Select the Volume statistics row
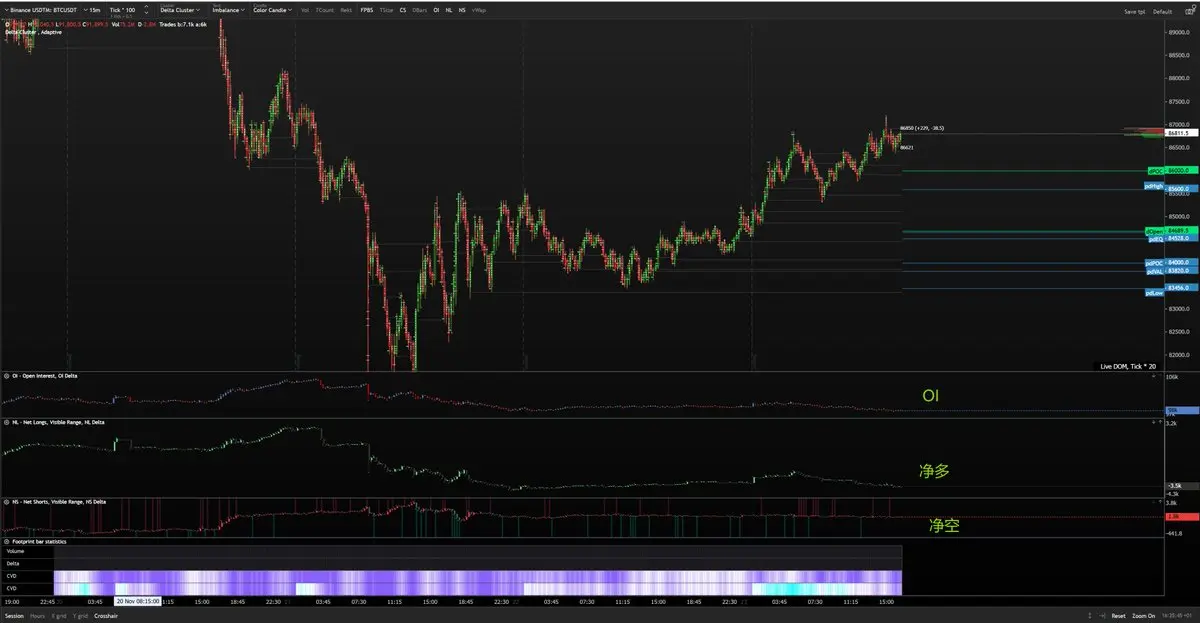The image size is (1200, 623). (450, 551)
